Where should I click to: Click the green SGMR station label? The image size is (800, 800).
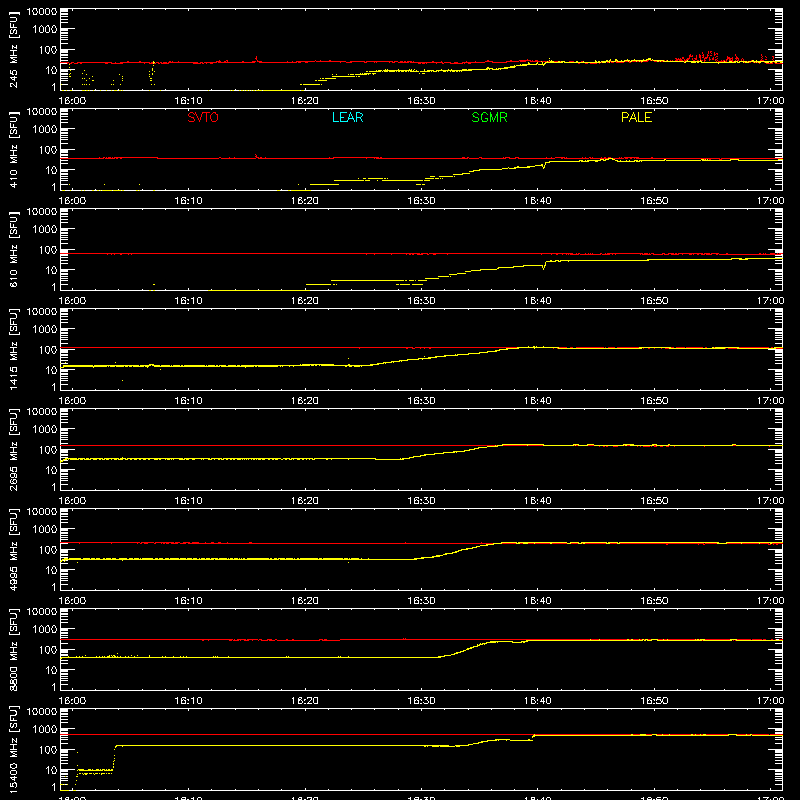489,117
